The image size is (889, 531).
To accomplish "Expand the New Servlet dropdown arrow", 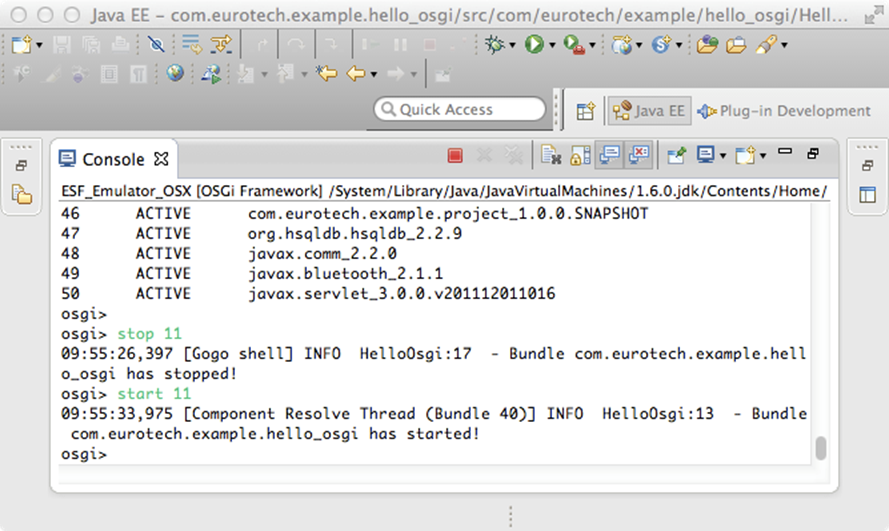I will click(679, 45).
